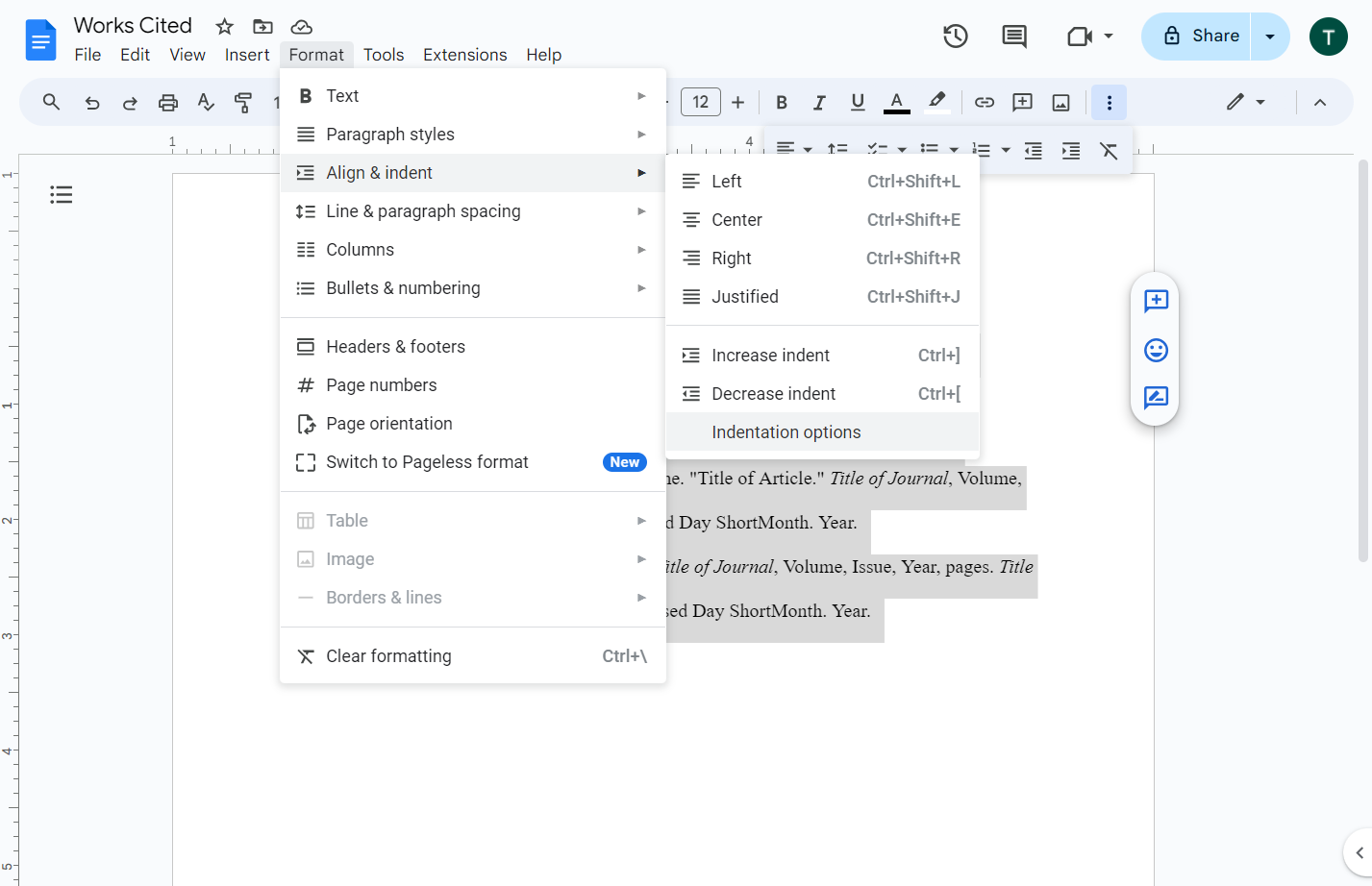The height and width of the screenshot is (886, 1372).
Task: Open the comment history panel
Action: 1014,37
